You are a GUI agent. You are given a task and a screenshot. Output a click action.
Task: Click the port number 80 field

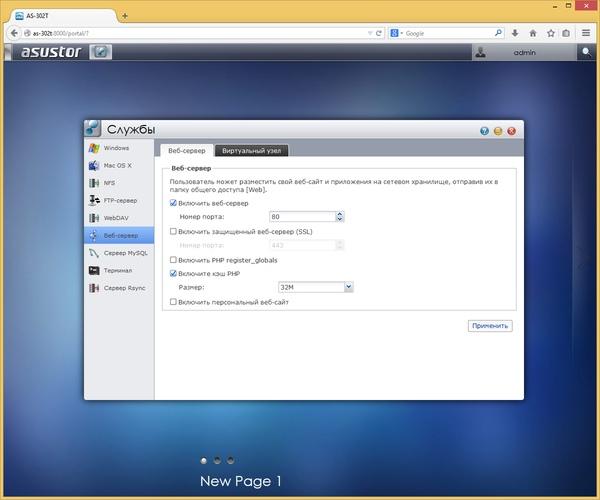coord(302,217)
